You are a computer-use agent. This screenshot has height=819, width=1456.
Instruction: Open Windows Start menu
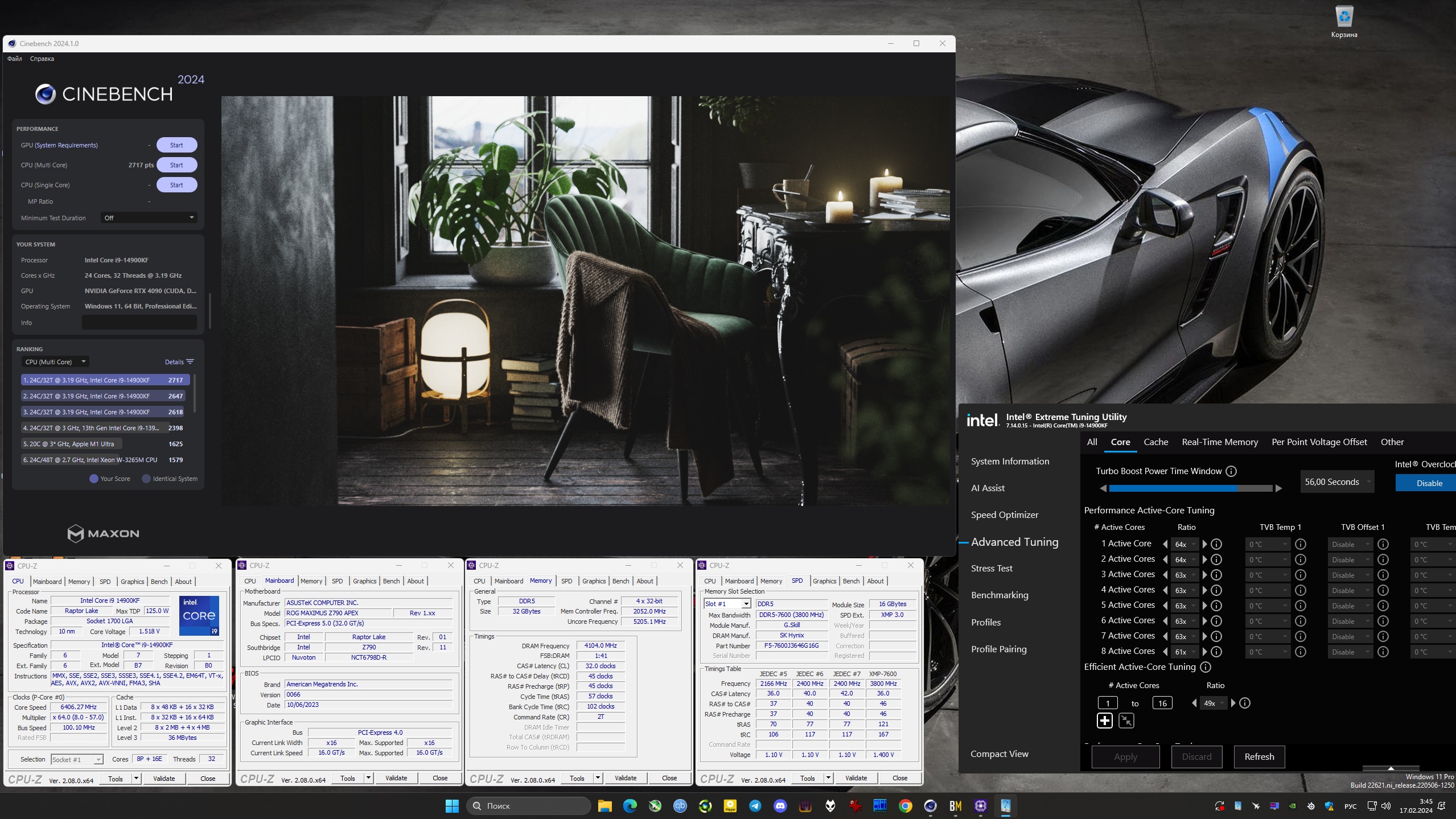click(x=452, y=806)
